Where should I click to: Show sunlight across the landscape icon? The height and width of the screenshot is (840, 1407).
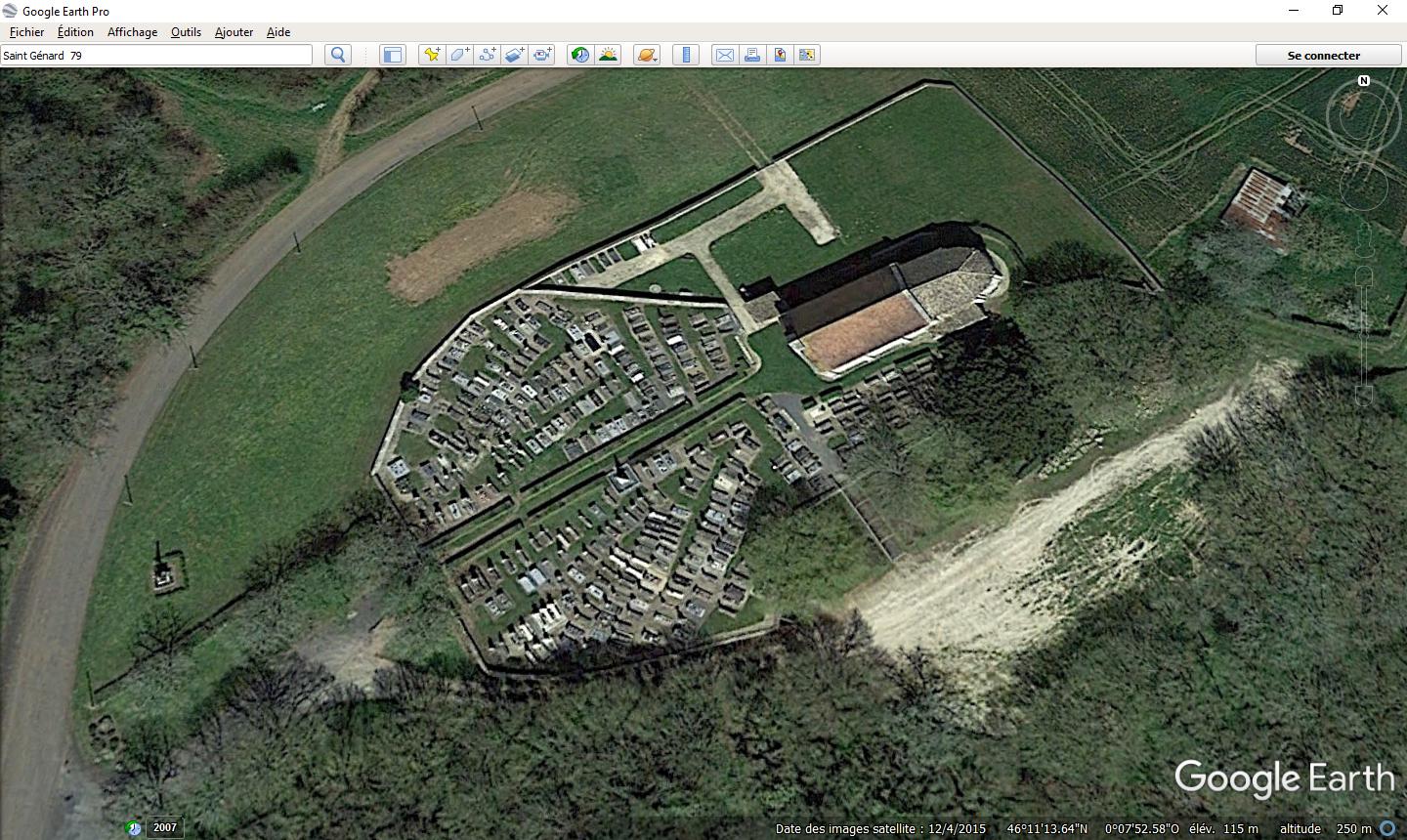pyautogui.click(x=608, y=55)
